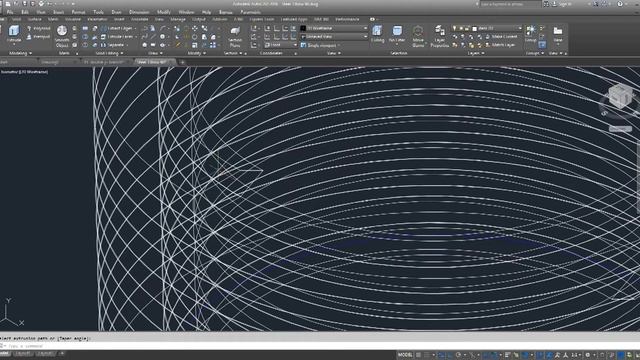This screenshot has height=360, width=640.
Task: Click the visual style black swatch
Action: [x=303, y=28]
